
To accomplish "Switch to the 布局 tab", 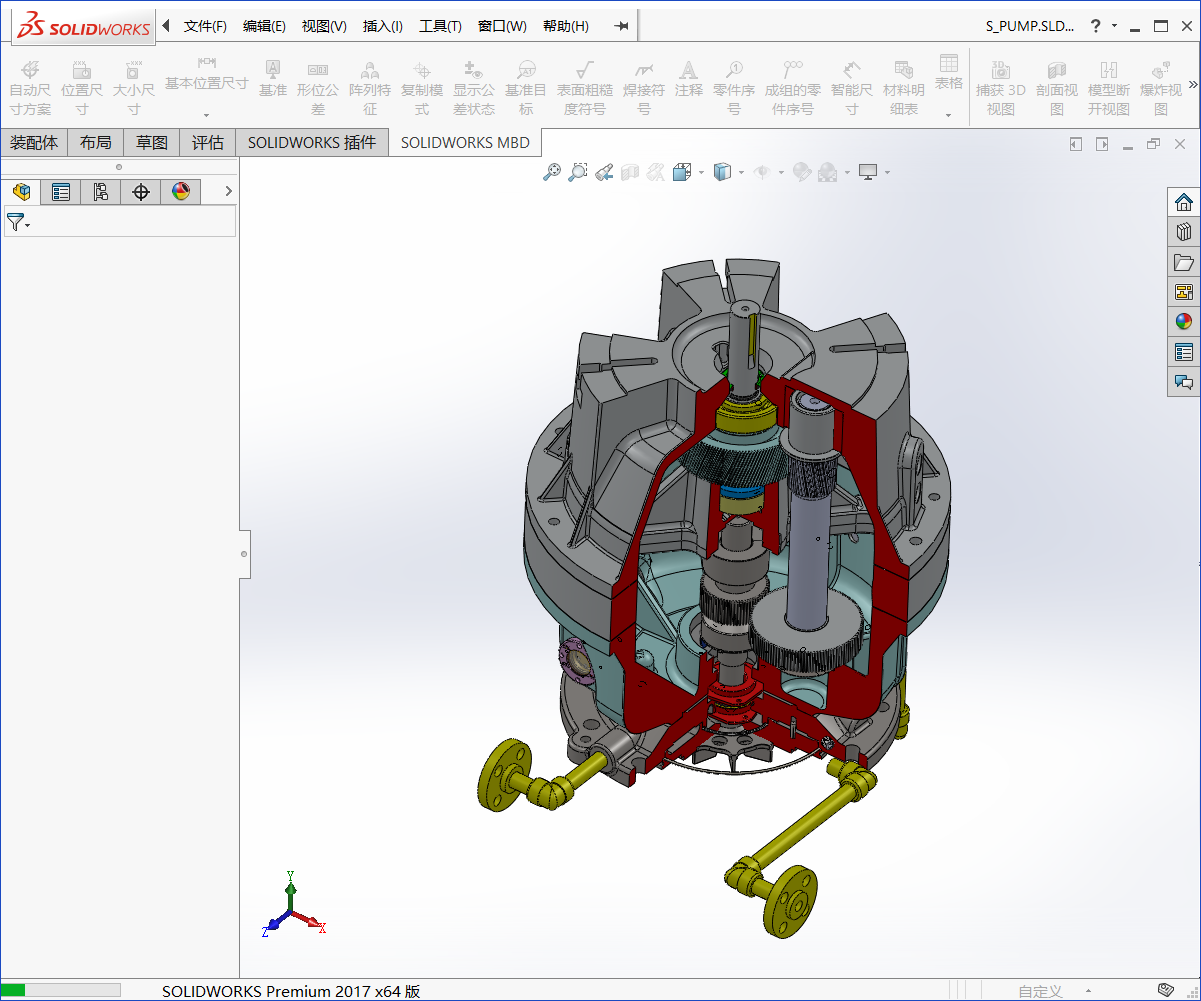I will coord(96,143).
